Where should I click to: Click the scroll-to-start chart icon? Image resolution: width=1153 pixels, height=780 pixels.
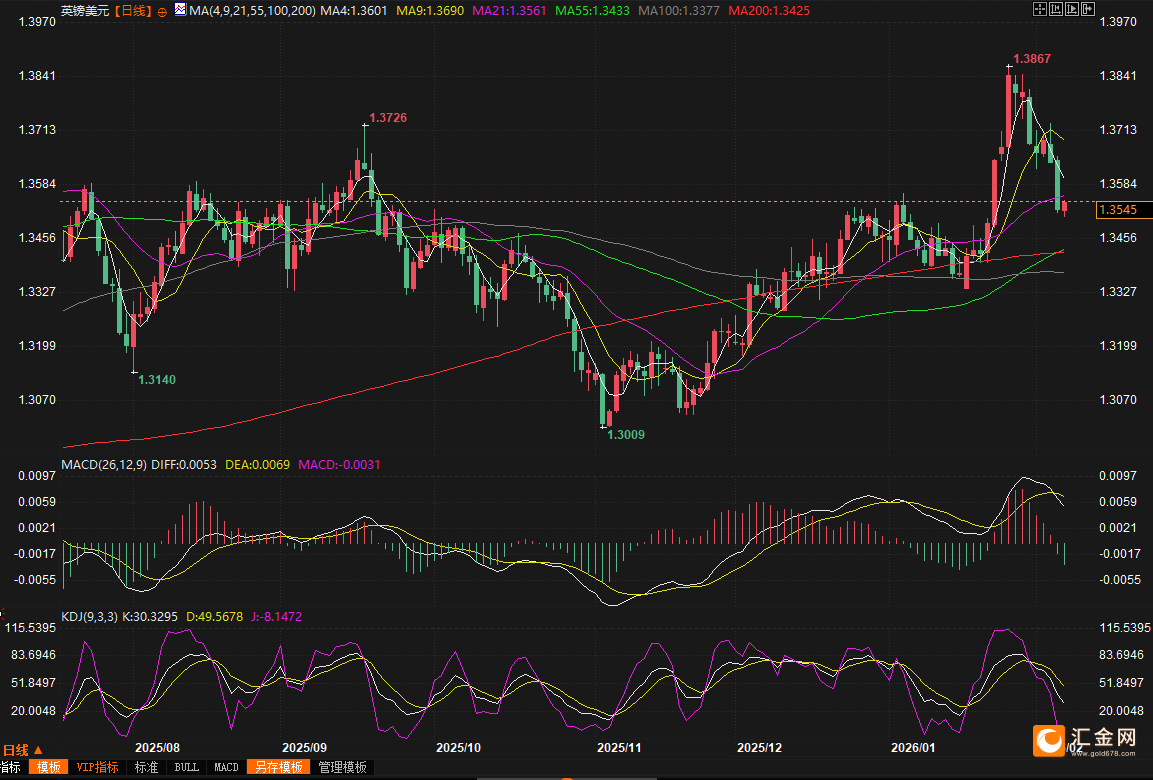pyautogui.click(x=1057, y=9)
